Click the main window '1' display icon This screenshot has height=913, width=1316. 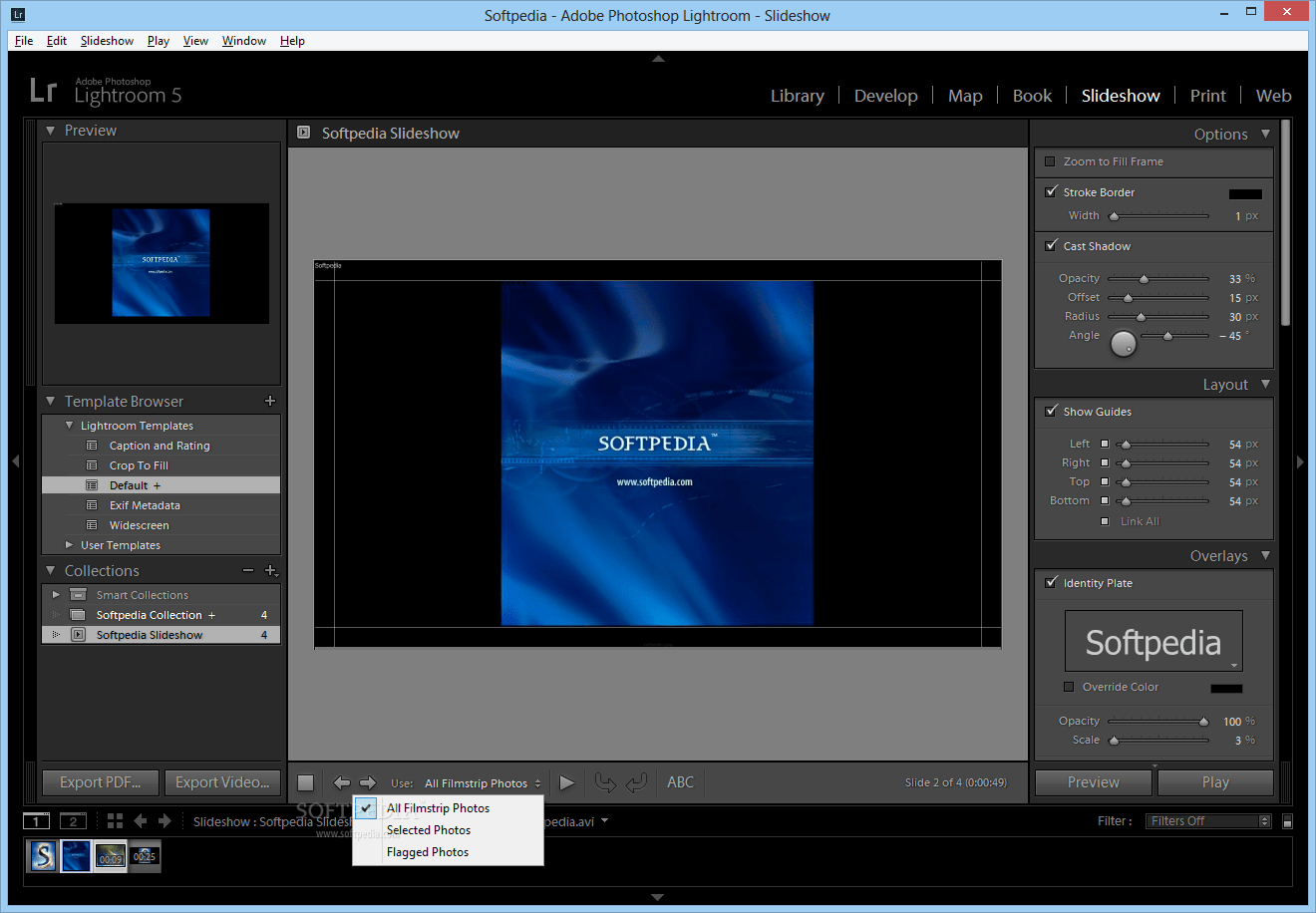click(36, 821)
